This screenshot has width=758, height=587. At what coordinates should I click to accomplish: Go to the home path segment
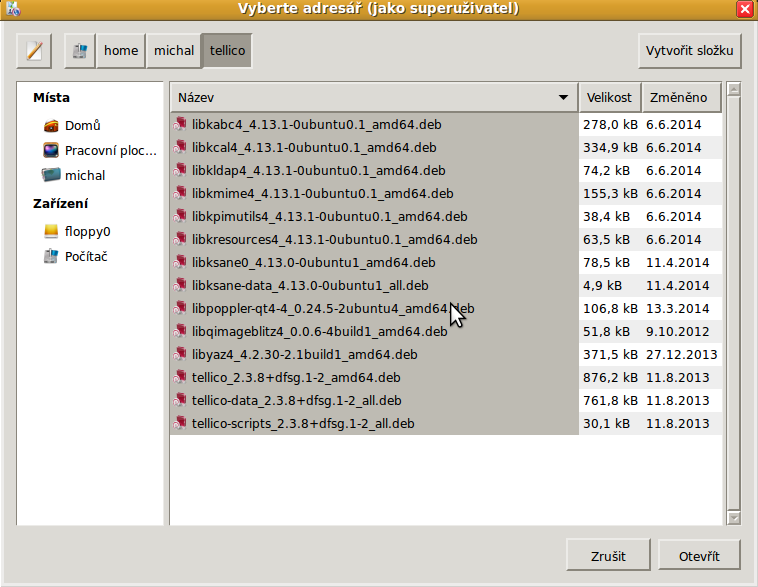click(x=121, y=51)
